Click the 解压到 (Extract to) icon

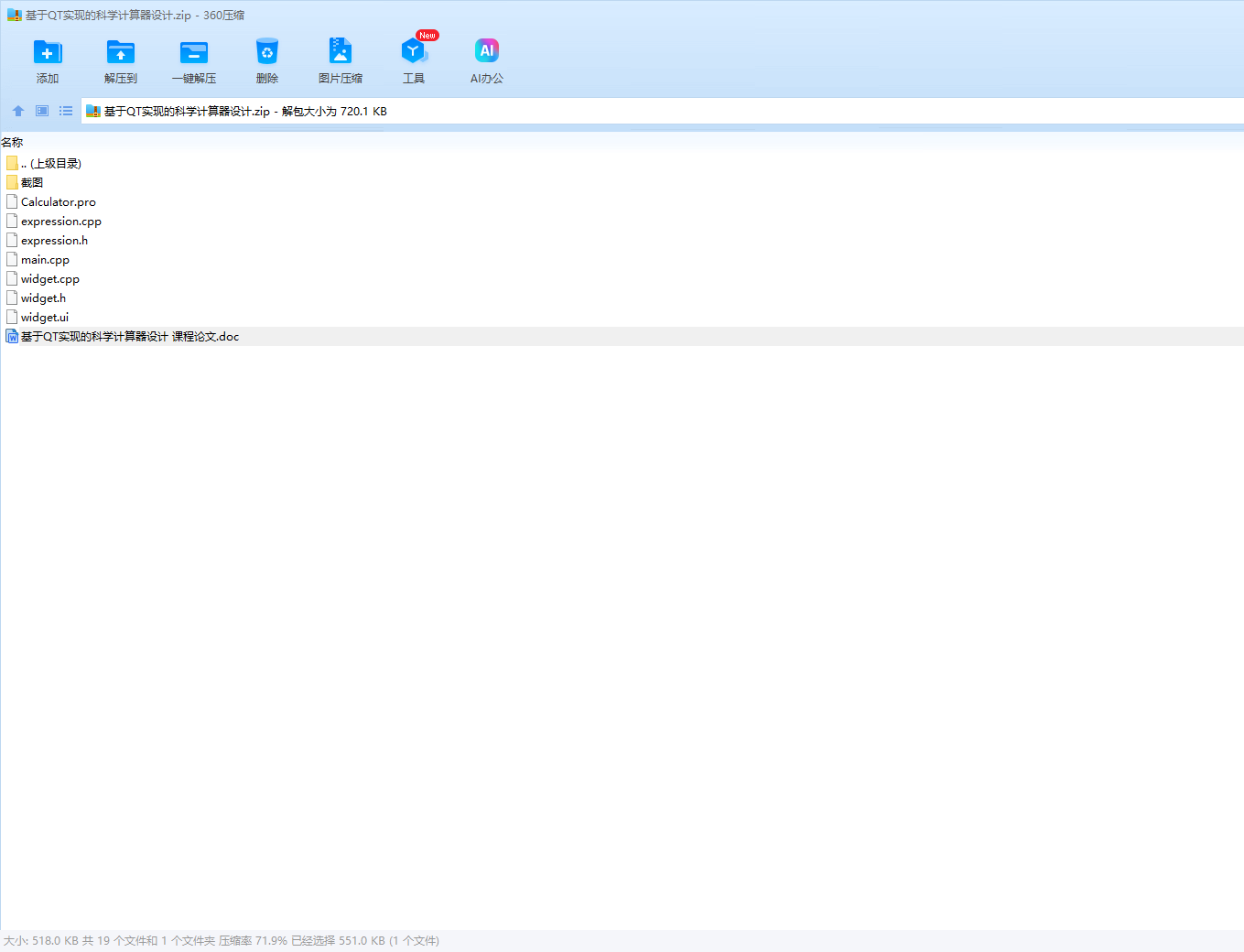pos(121,52)
